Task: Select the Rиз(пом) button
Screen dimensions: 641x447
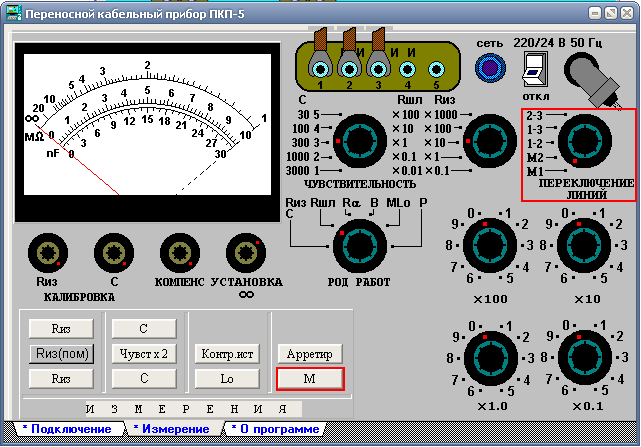Action: [62, 354]
